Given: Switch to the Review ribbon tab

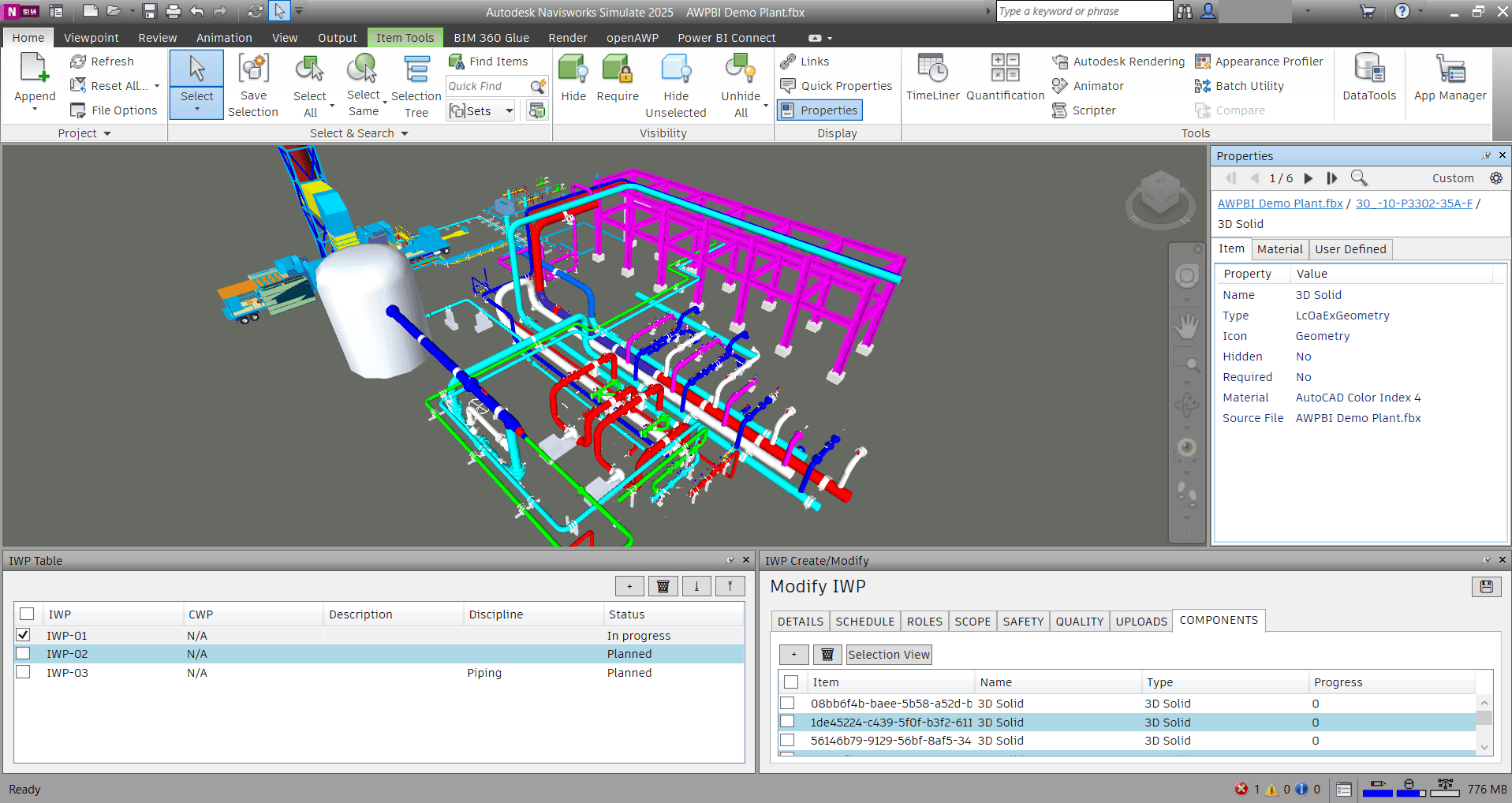Looking at the screenshot, I should click(158, 38).
